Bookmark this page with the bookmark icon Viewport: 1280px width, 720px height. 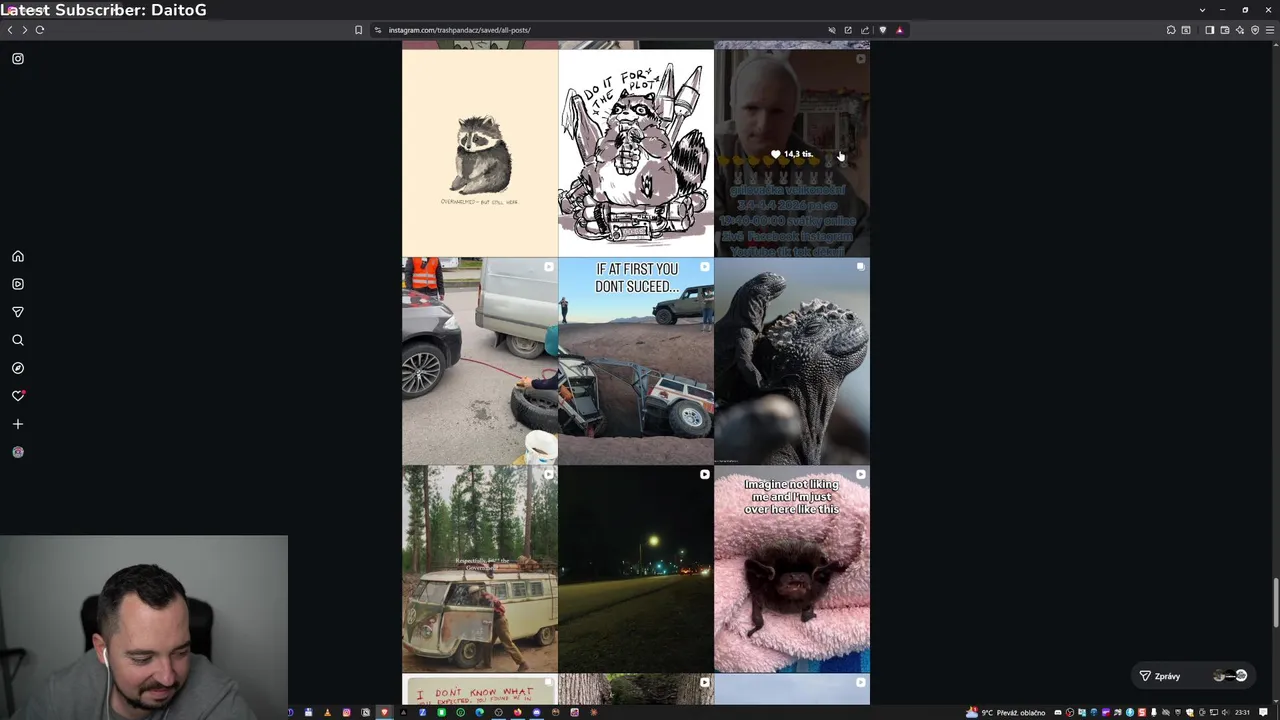358,30
